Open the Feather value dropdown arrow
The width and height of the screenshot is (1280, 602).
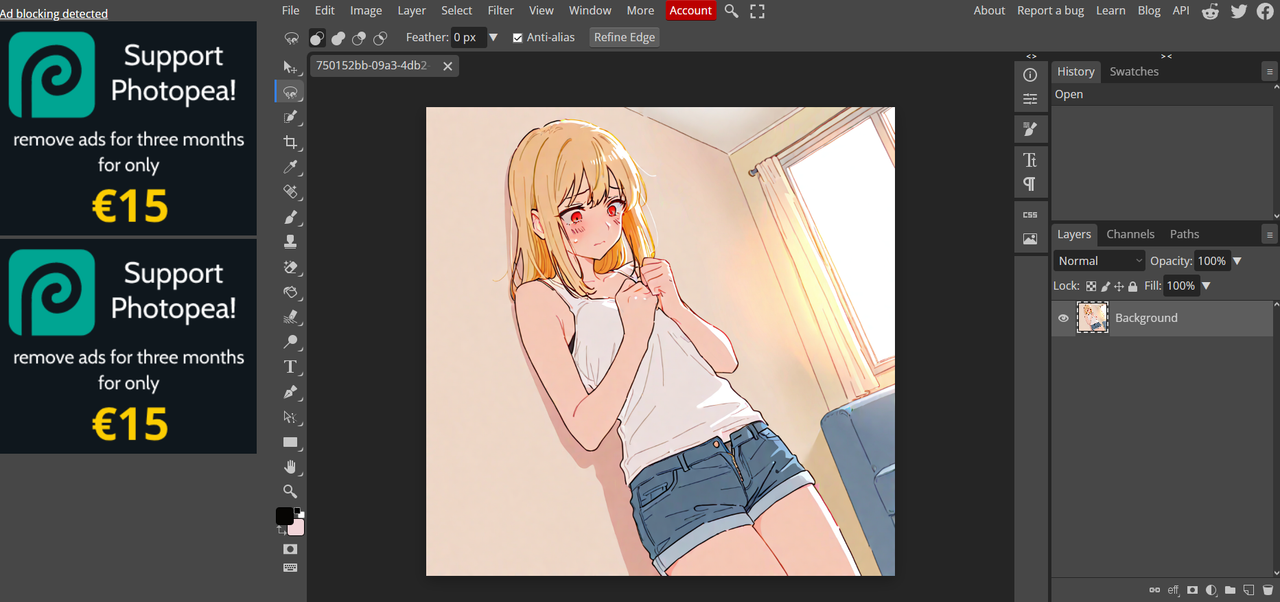click(x=493, y=38)
